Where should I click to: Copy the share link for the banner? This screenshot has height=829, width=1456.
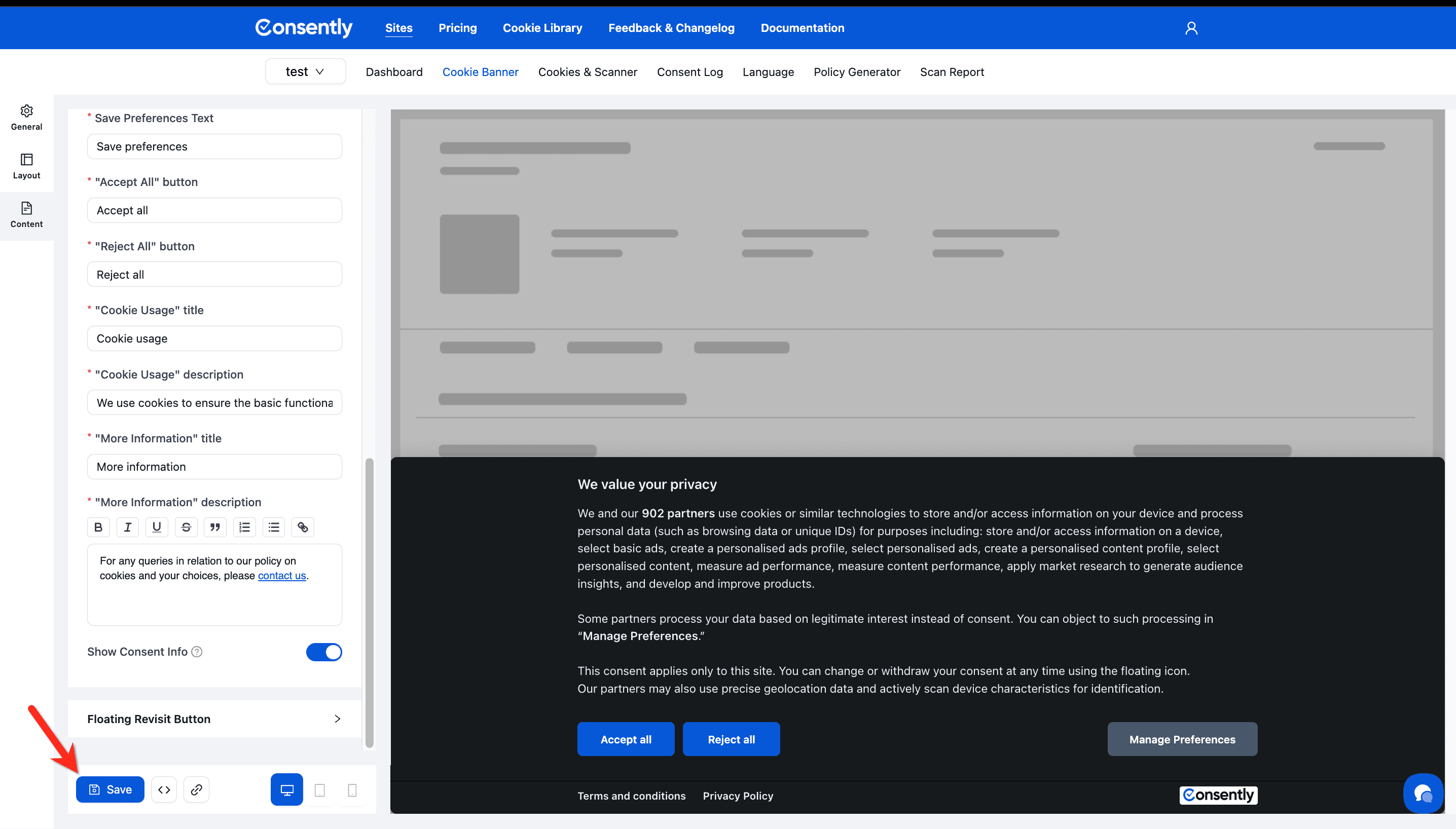196,789
